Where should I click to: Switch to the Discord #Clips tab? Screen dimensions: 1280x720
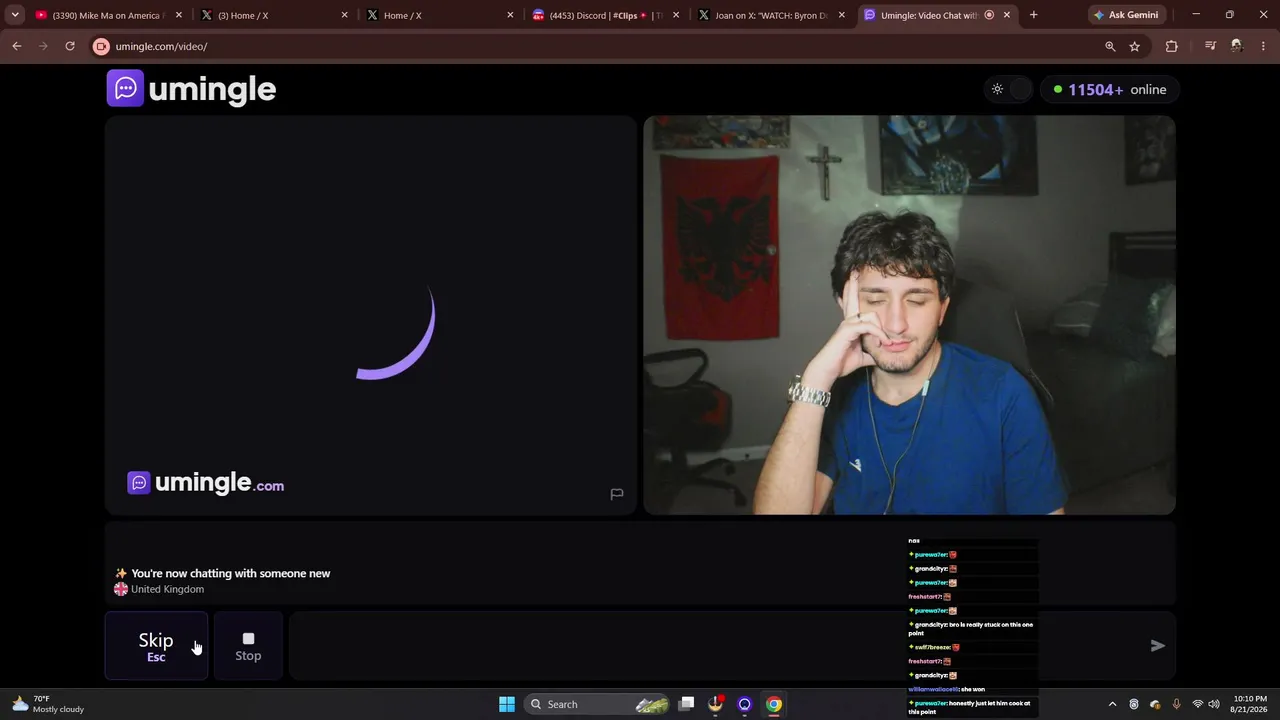(x=606, y=15)
